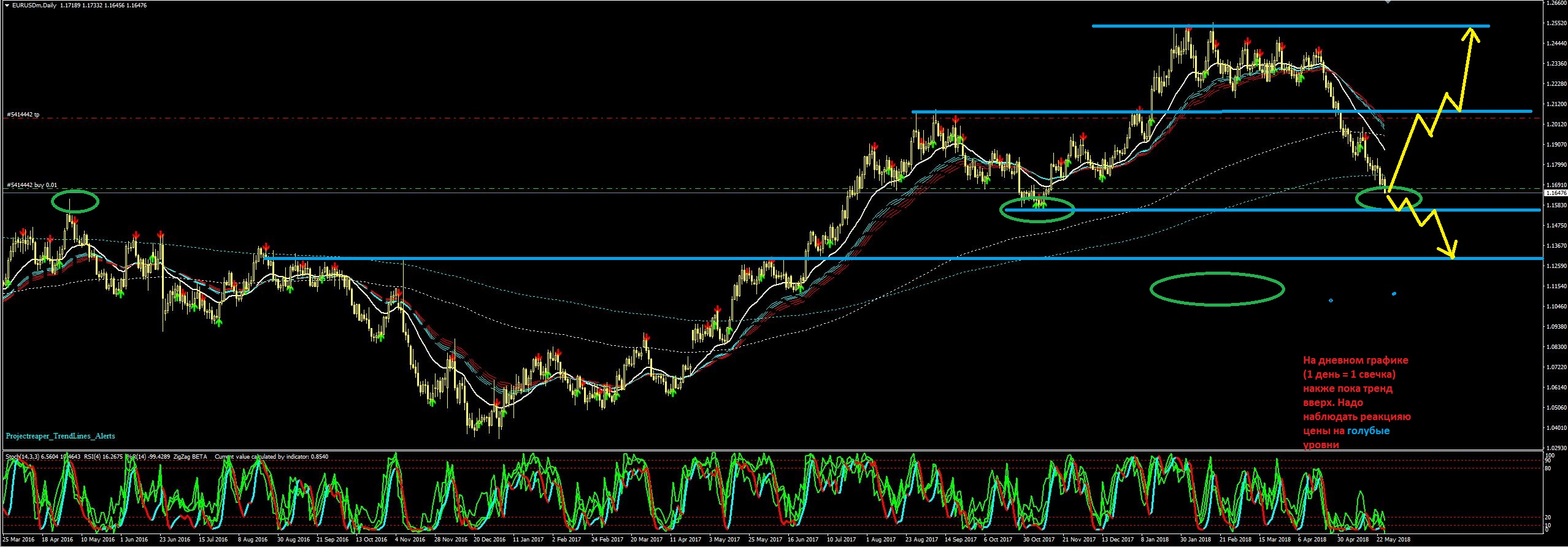1568x547 pixels.
Task: Click the 8 Jan 2018 date label
Action: point(1155,540)
